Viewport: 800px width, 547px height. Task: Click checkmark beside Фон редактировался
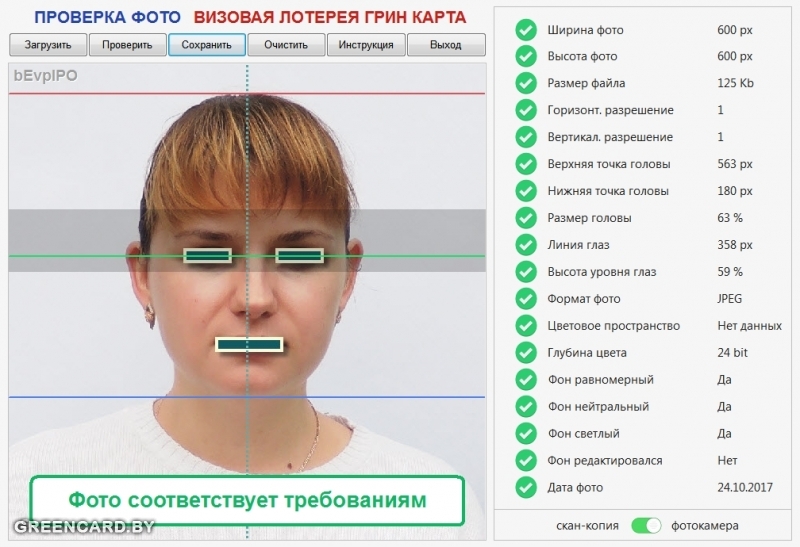[x=526, y=461]
